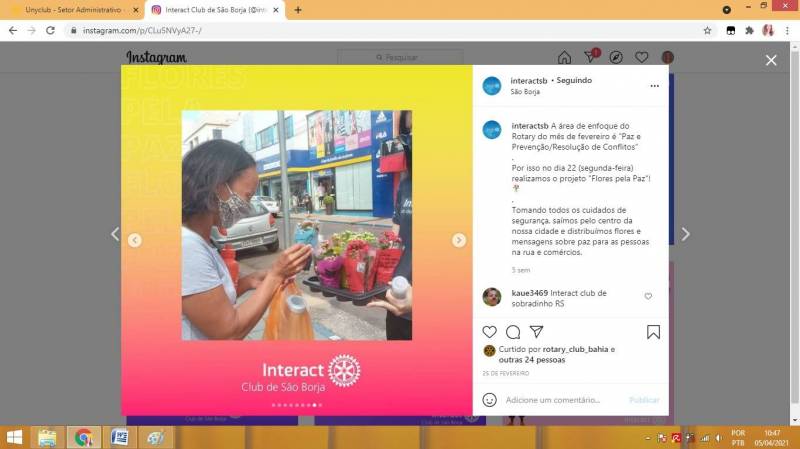Bookmark this page with the star icon
The image size is (800, 449).
[707, 31]
